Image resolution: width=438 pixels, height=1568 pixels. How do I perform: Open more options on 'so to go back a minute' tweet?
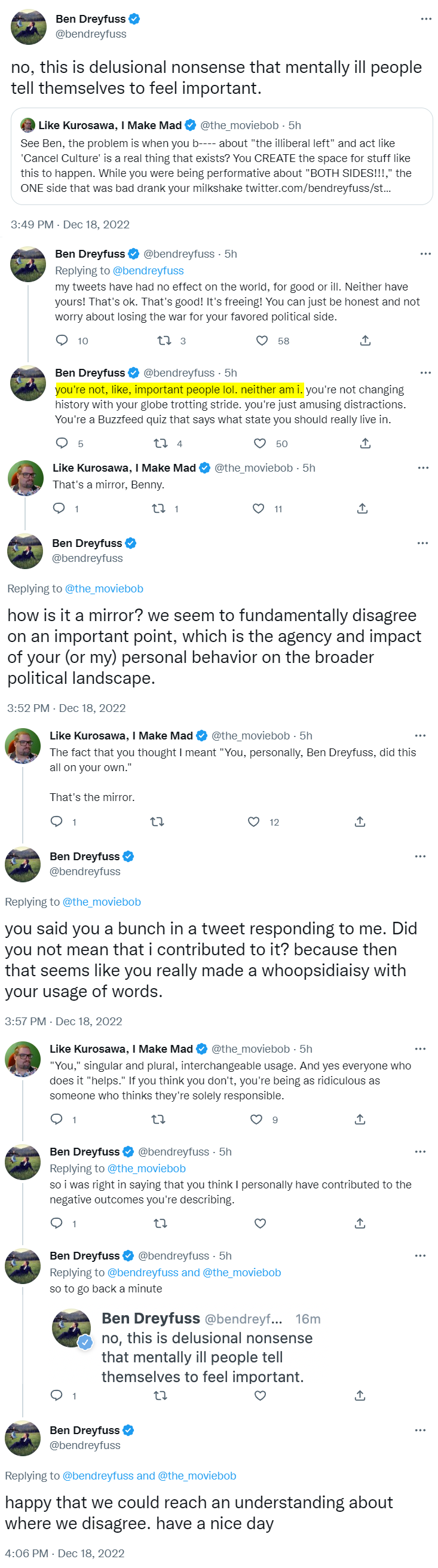[x=420, y=1255]
